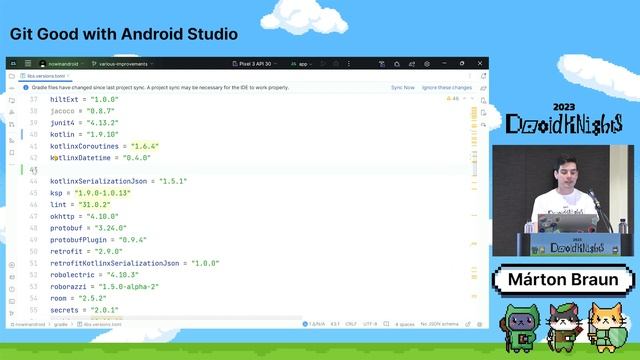Open editor tab options three-dot menu

pos(470,76)
